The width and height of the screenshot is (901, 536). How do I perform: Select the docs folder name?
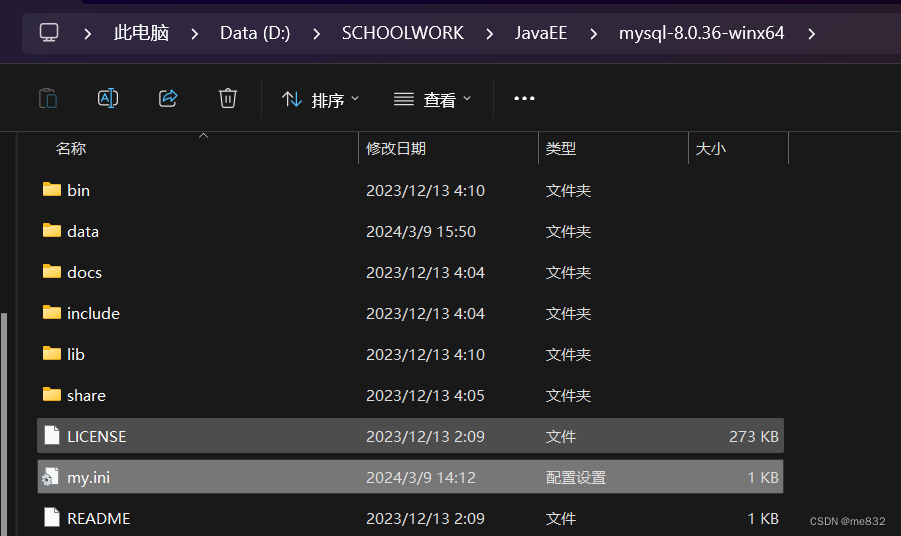coord(84,272)
